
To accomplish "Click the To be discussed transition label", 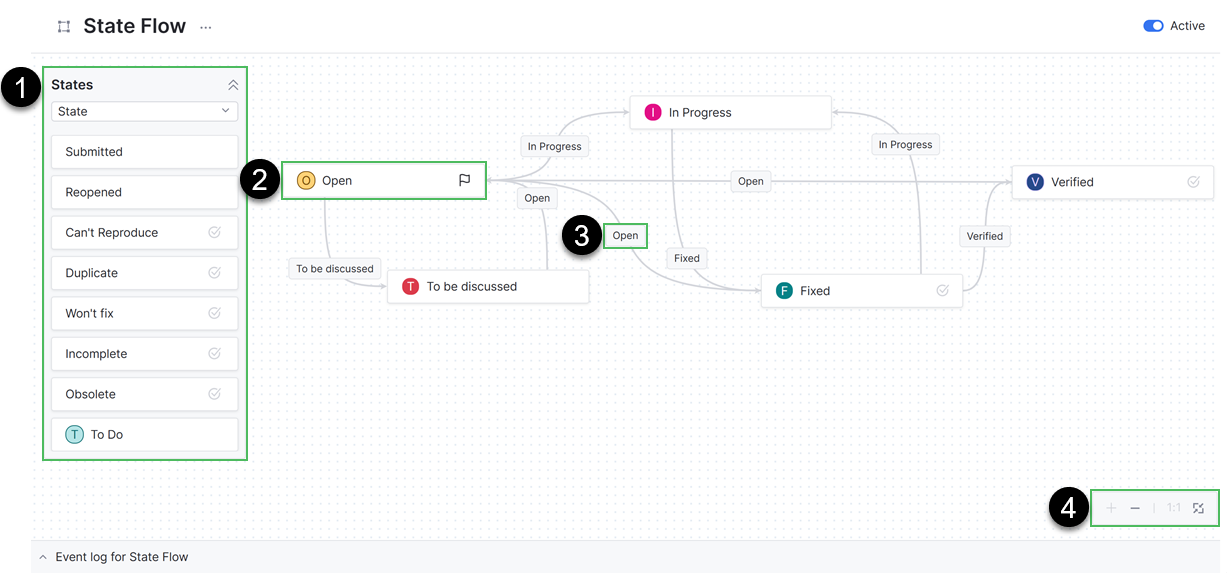I will [335, 268].
